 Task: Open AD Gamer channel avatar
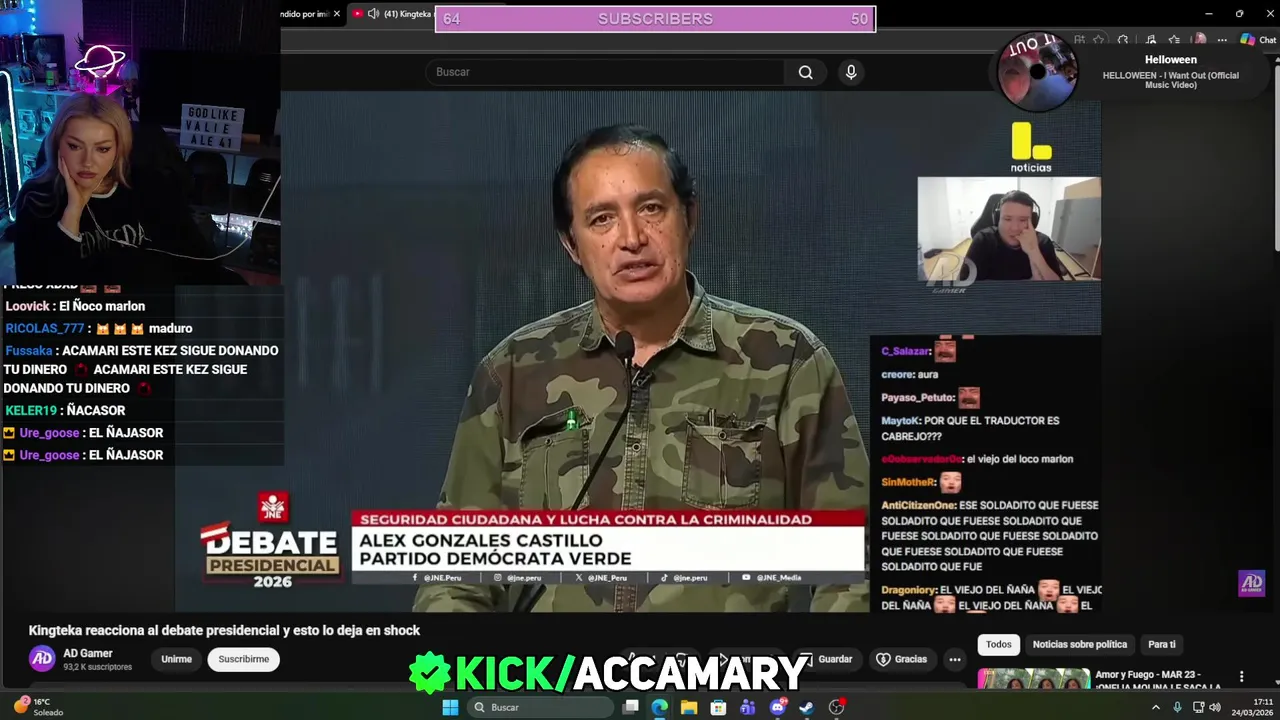pyautogui.click(x=42, y=658)
